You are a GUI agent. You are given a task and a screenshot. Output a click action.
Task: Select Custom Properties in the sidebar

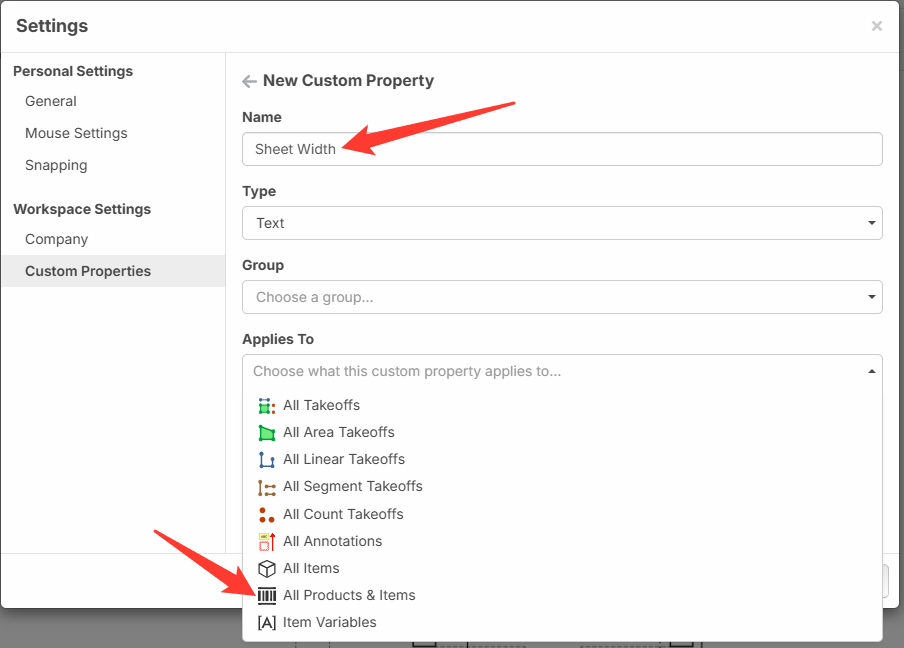click(88, 271)
